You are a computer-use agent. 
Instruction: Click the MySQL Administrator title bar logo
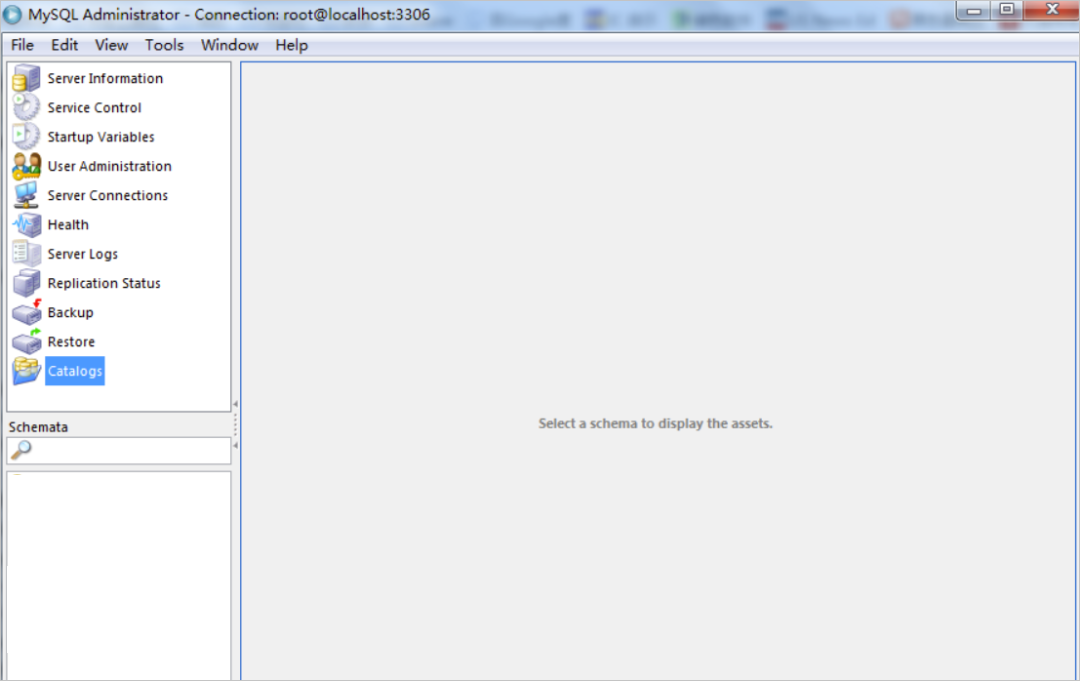[12, 14]
